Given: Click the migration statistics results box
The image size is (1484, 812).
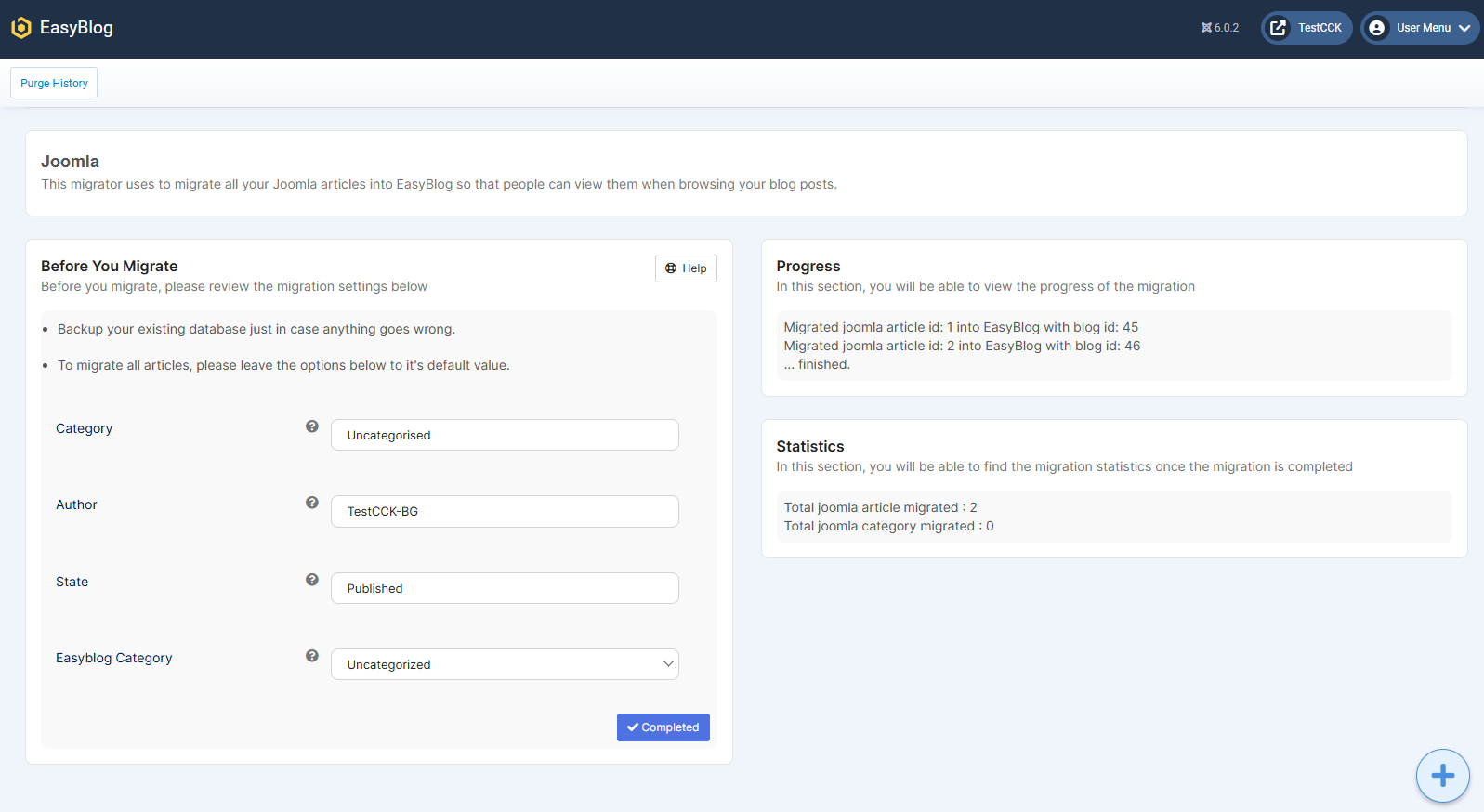Looking at the screenshot, I should tap(1113, 517).
